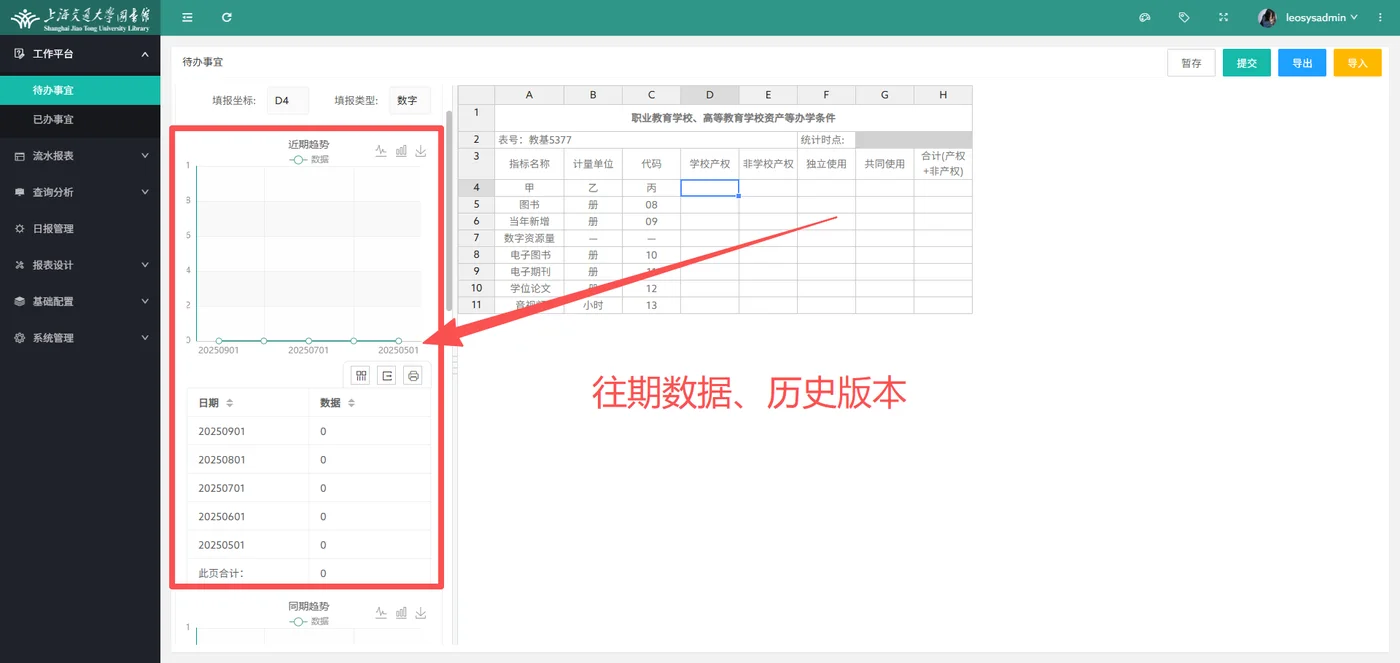
Task: Click the 数字资源量 cell in spreadsheet
Action: pyautogui.click(x=529, y=238)
